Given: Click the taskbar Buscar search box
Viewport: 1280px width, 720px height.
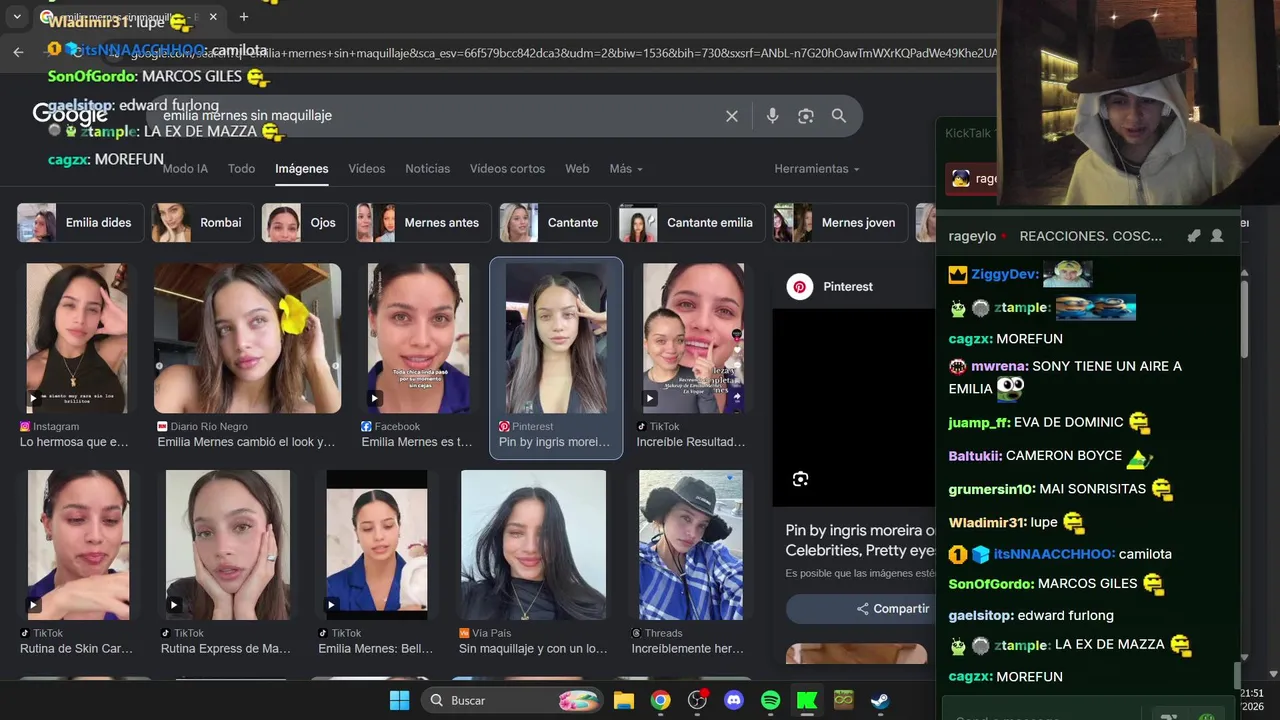Looking at the screenshot, I should tap(513, 700).
